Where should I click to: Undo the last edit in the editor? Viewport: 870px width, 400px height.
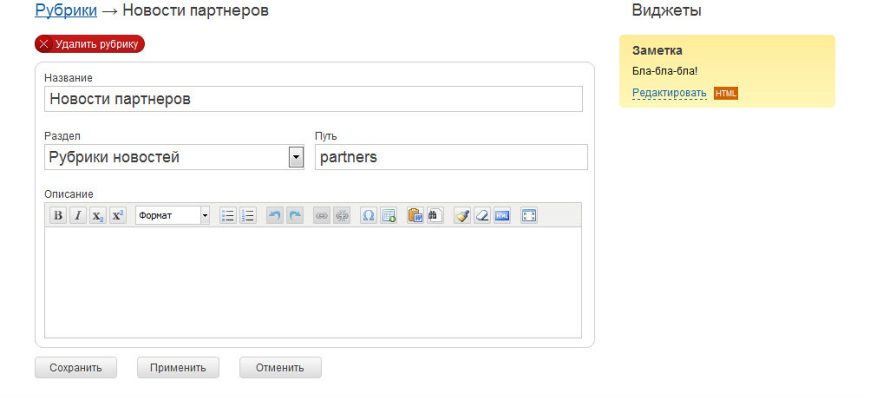(274, 215)
